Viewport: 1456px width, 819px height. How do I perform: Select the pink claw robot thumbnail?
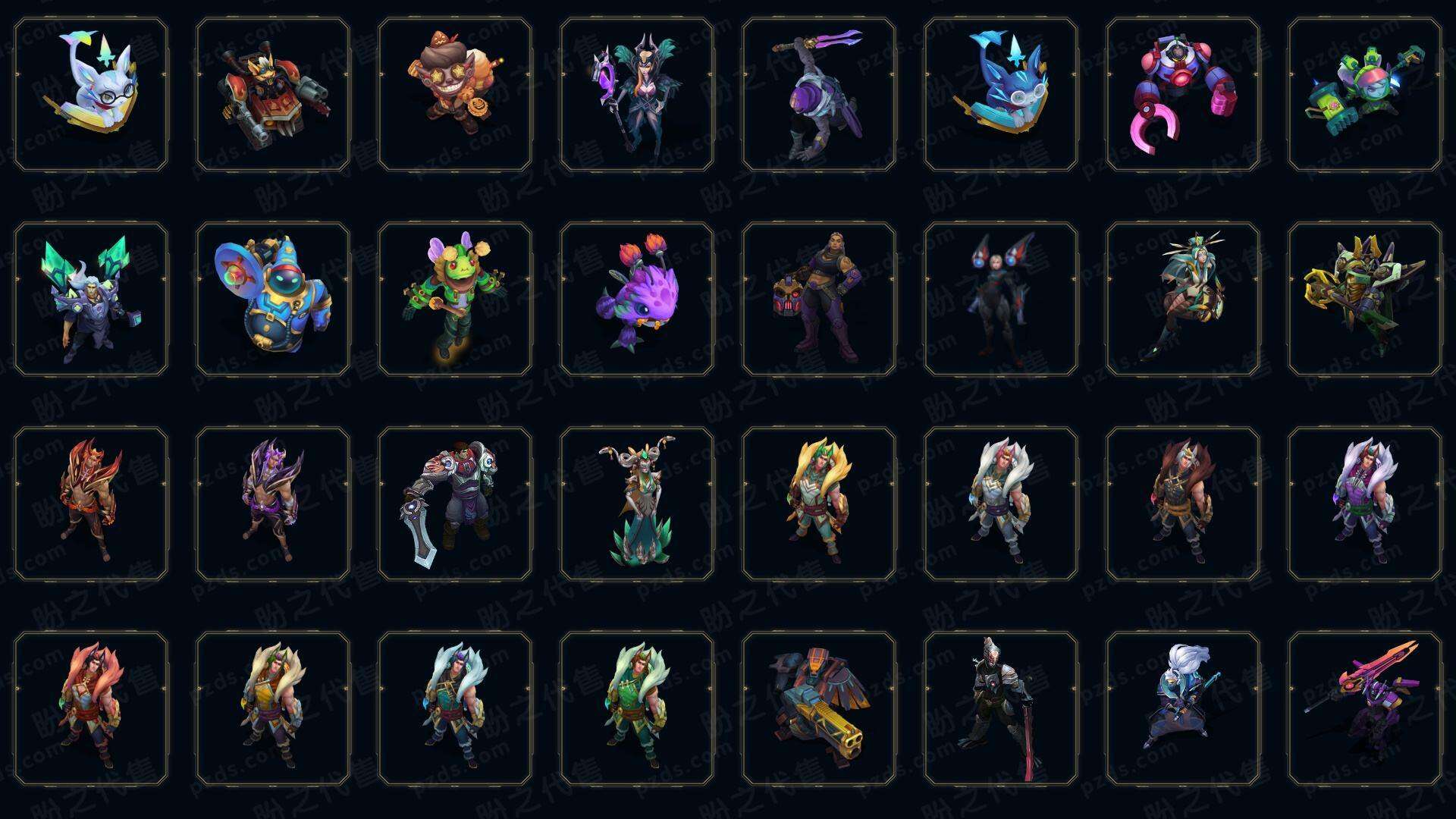pos(1183,95)
